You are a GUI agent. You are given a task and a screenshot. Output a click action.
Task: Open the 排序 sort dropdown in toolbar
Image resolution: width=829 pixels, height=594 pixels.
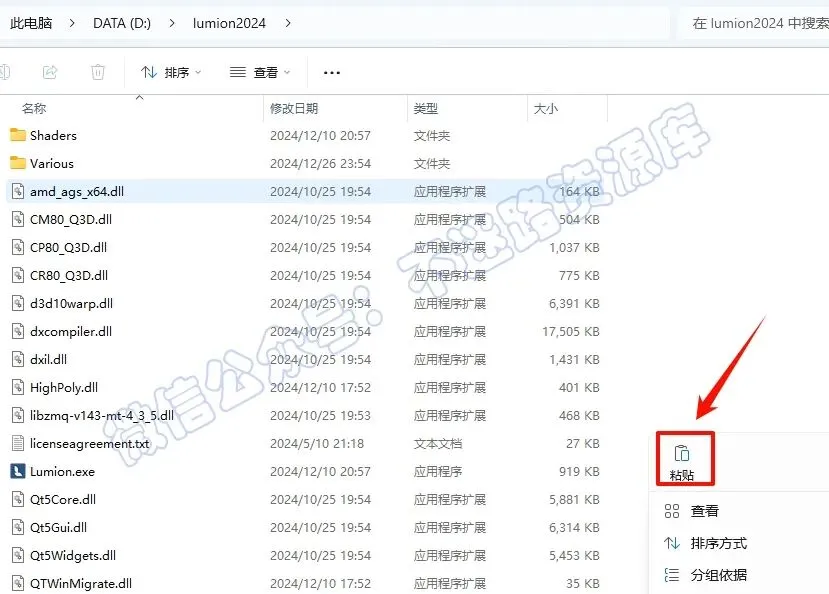[171, 72]
